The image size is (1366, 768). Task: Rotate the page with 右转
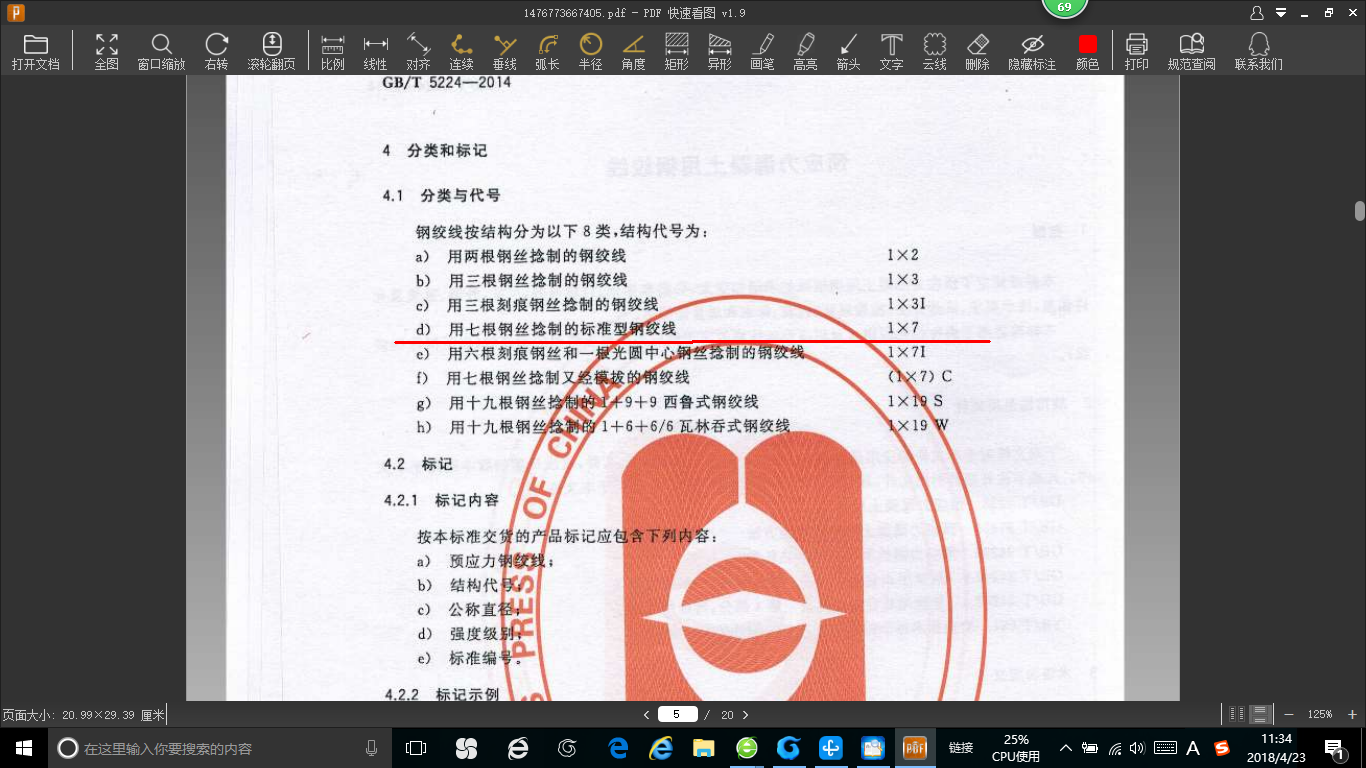click(216, 52)
